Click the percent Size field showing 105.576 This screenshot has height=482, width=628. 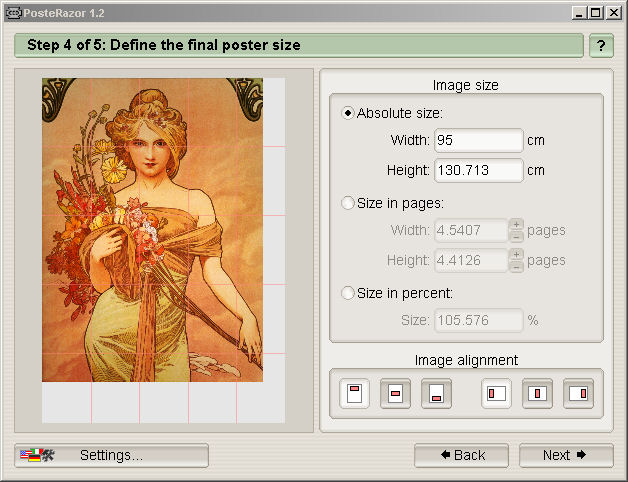point(479,320)
